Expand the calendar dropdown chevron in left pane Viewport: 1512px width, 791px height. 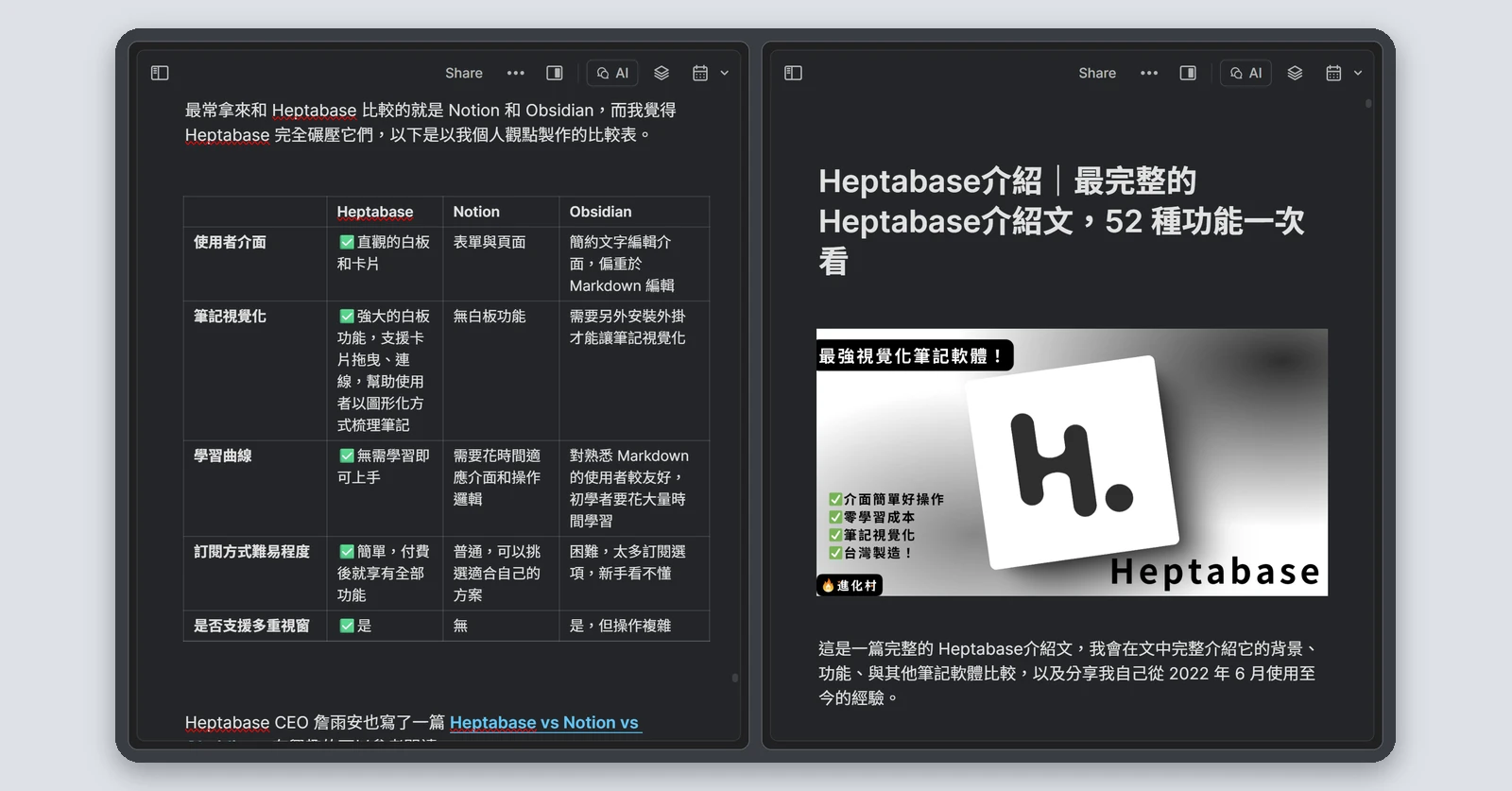point(725,73)
